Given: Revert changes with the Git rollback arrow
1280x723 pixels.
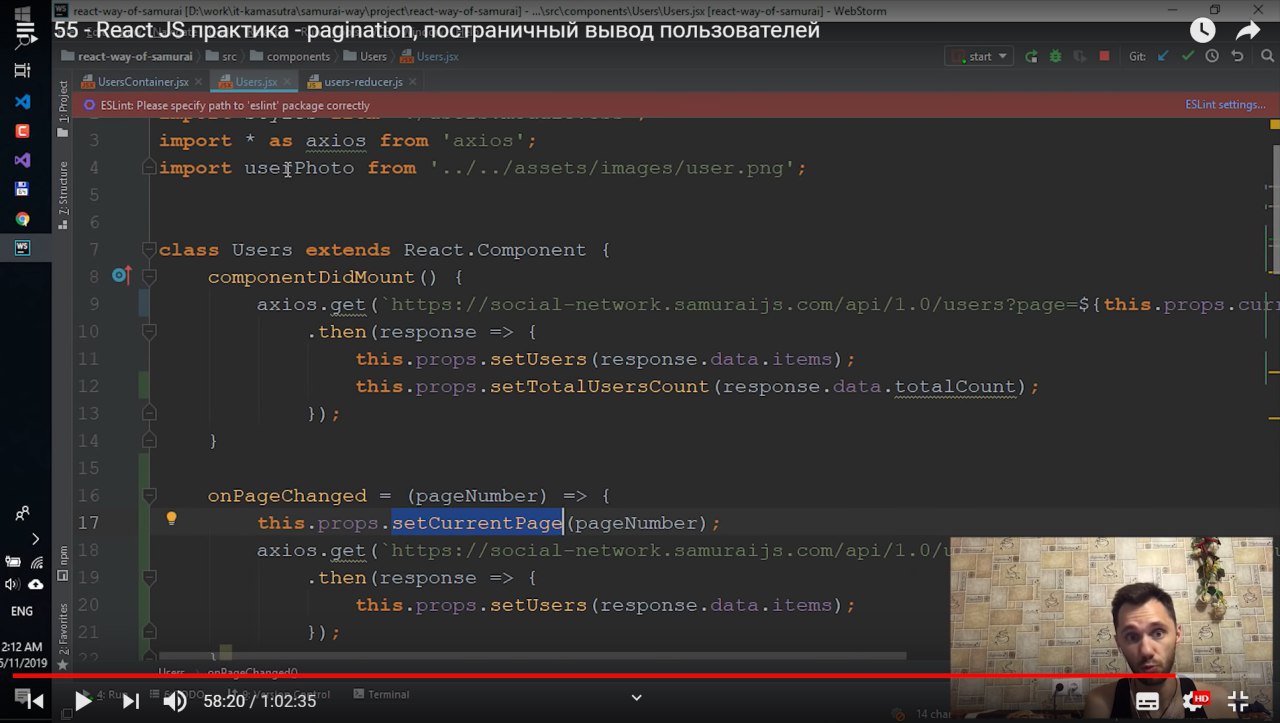Looking at the screenshot, I should pyautogui.click(x=1237, y=56).
